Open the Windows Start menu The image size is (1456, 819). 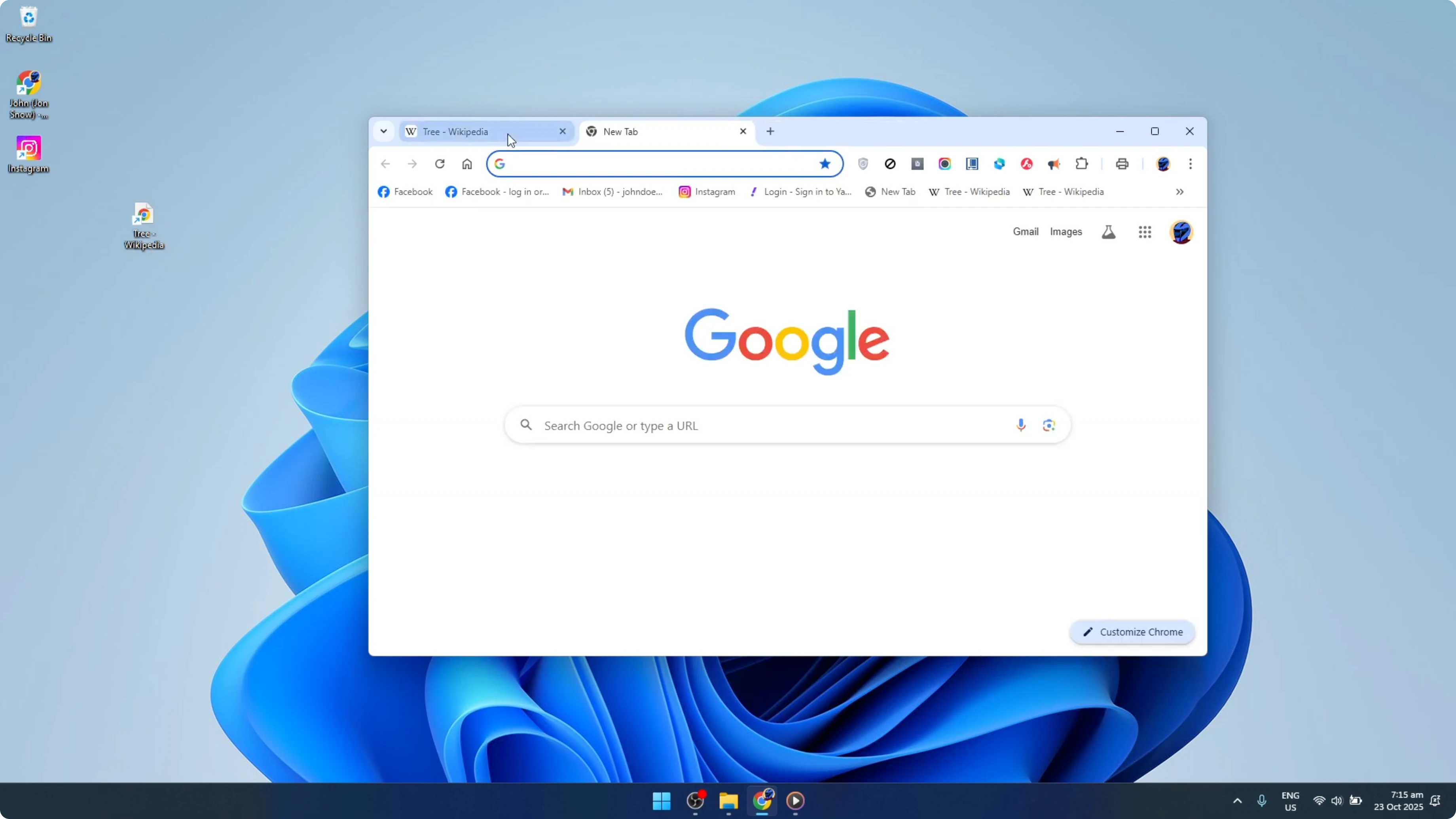661,800
